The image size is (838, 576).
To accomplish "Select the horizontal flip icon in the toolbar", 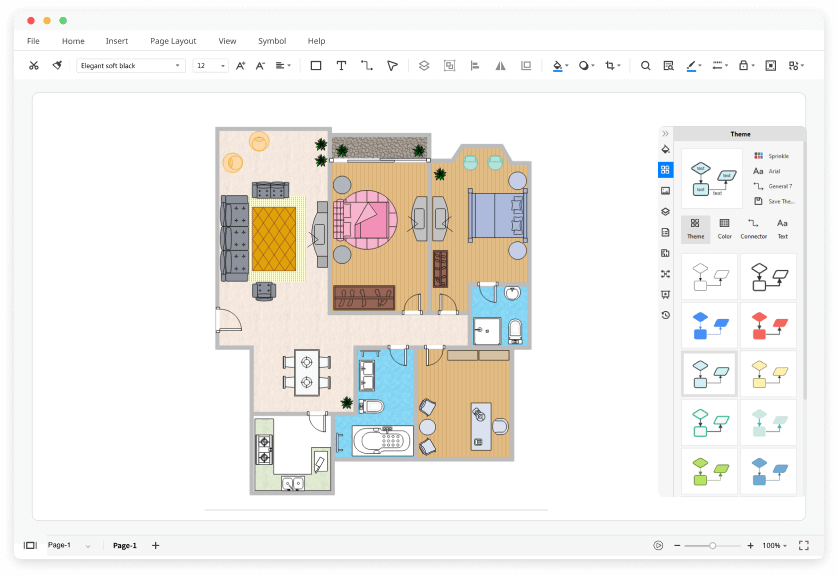I will 501,65.
